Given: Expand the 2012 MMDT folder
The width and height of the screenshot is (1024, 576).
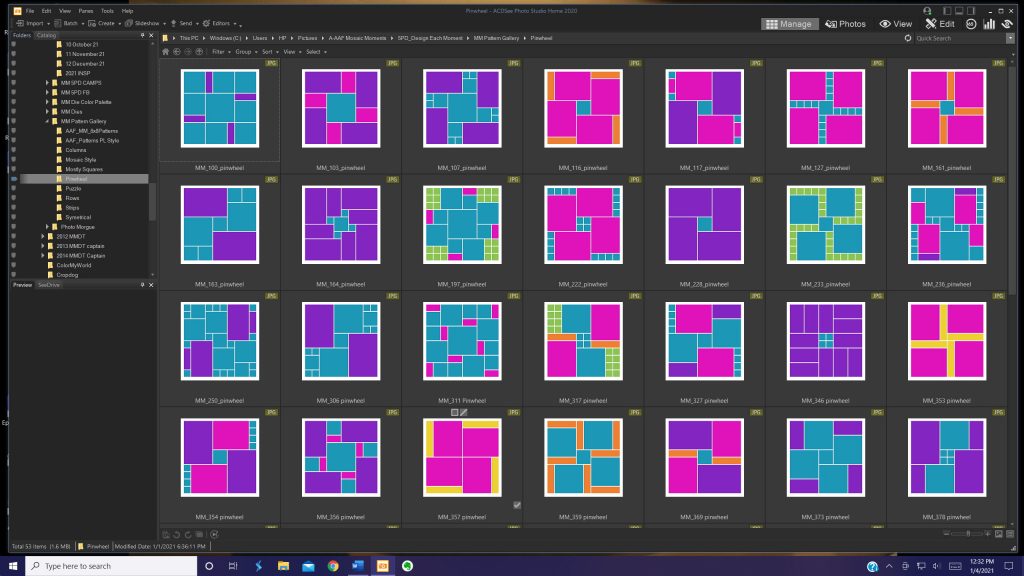Looking at the screenshot, I should [42, 236].
